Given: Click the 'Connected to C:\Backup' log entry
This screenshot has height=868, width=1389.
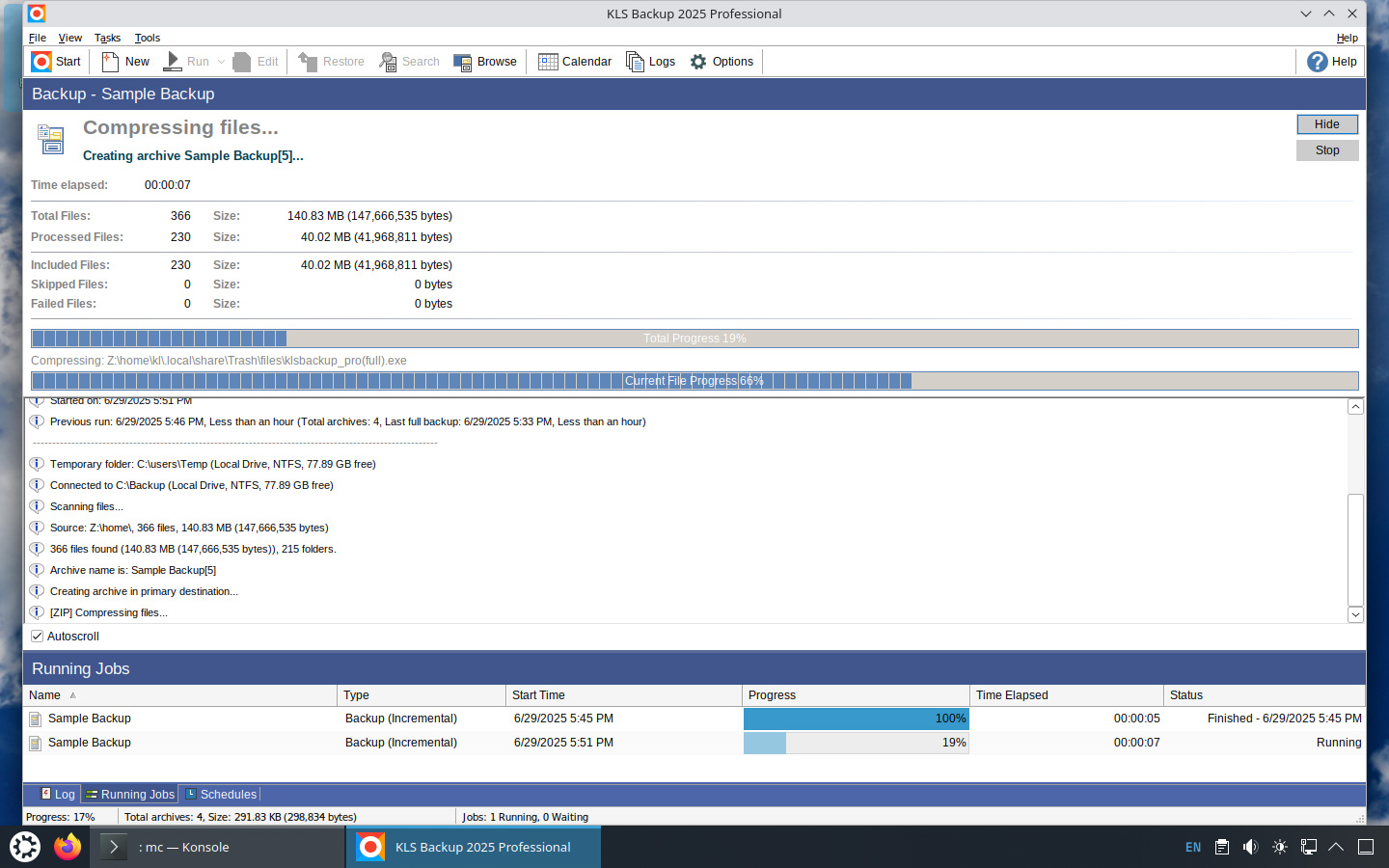Looking at the screenshot, I should pyautogui.click(x=191, y=485).
